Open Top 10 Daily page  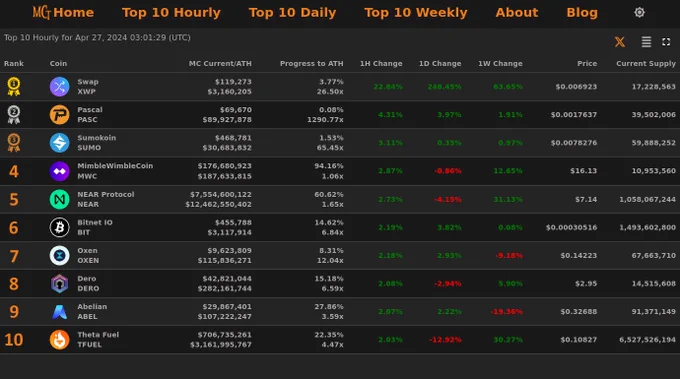tap(292, 13)
